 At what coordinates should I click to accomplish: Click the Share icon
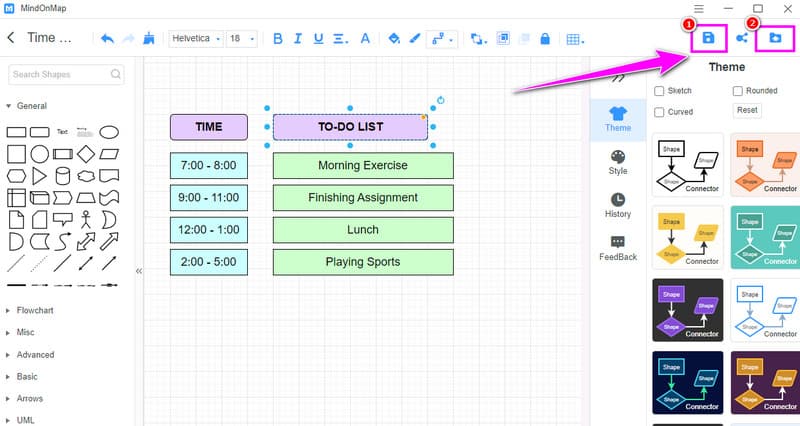(742, 39)
